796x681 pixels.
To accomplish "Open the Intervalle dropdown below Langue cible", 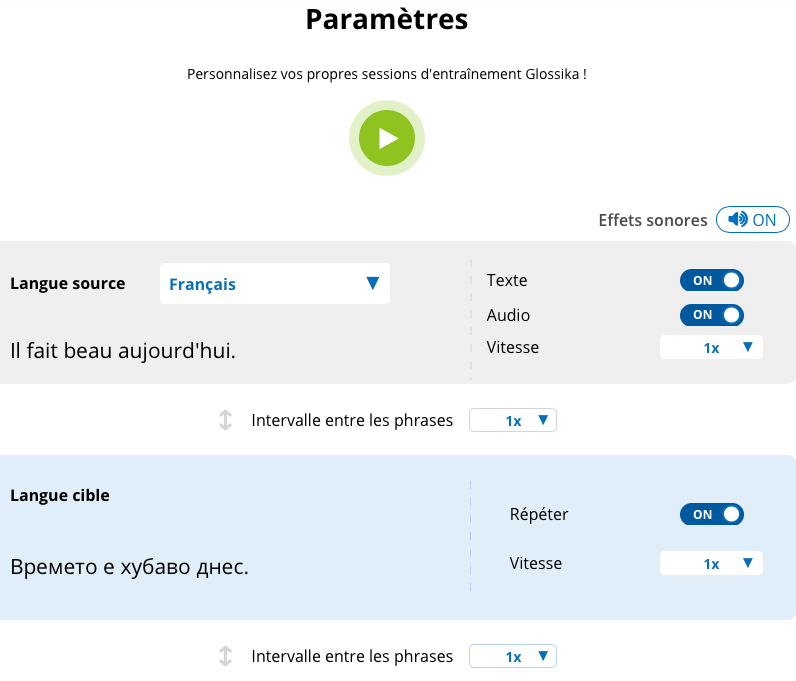I will (512, 657).
